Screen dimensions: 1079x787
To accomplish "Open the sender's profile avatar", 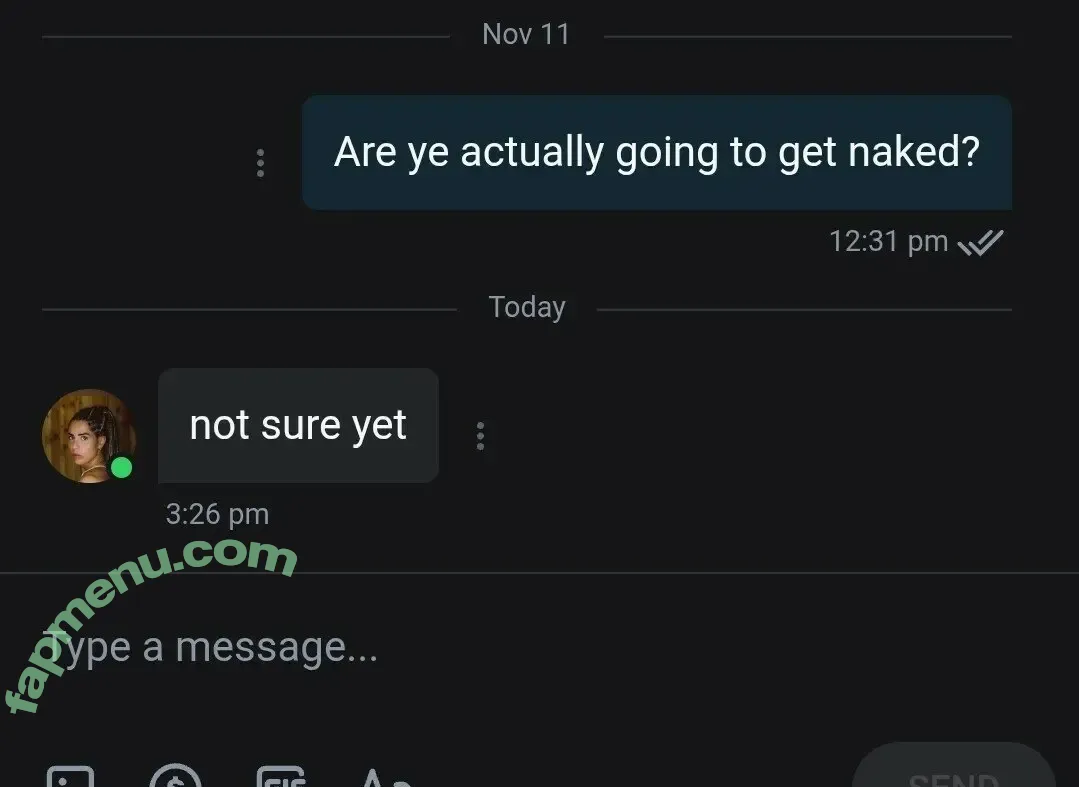I will click(x=89, y=436).
